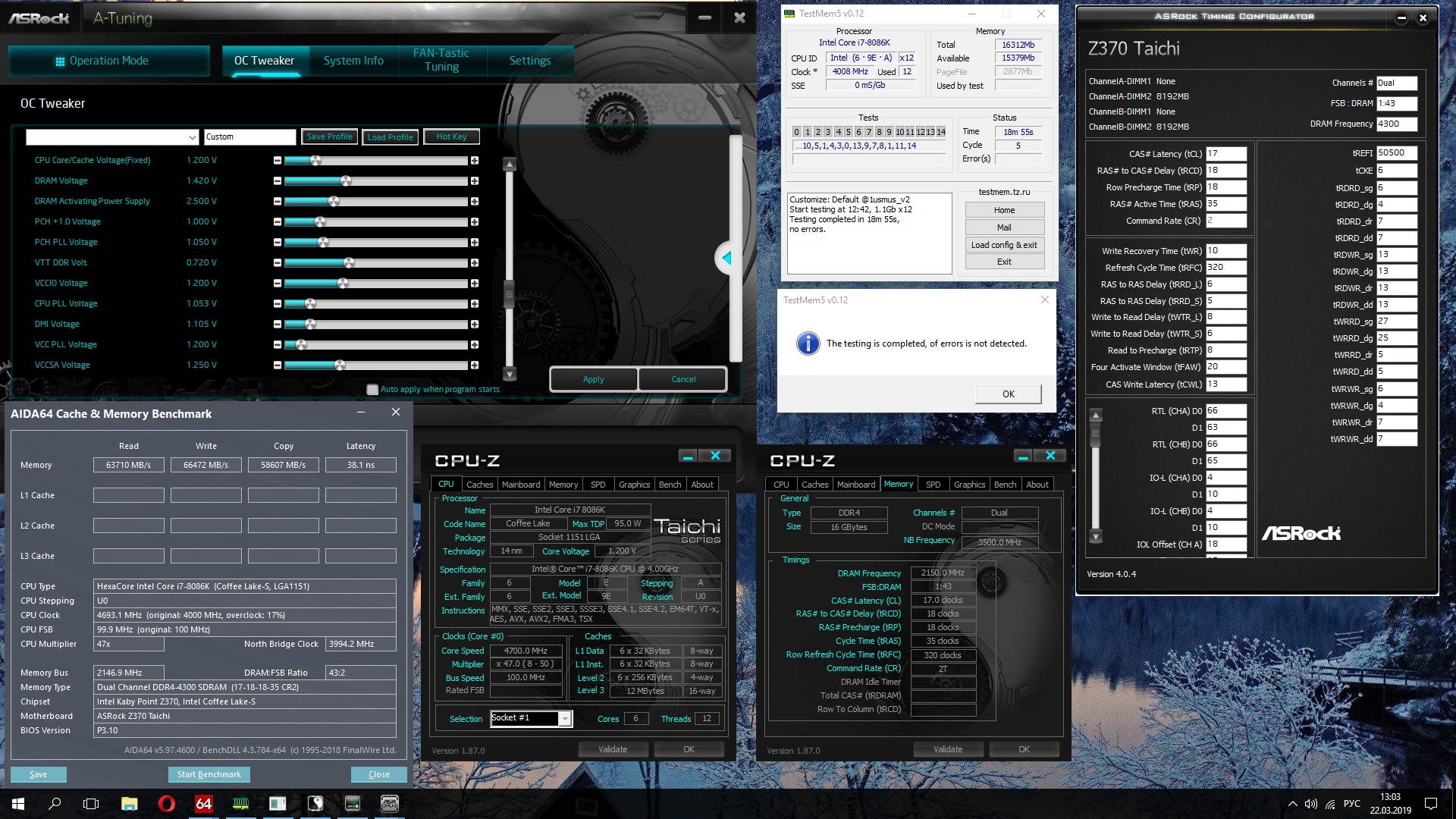1456x819 pixels.
Task: Expand the Socket #1 selection dropdown
Action: coord(564,719)
